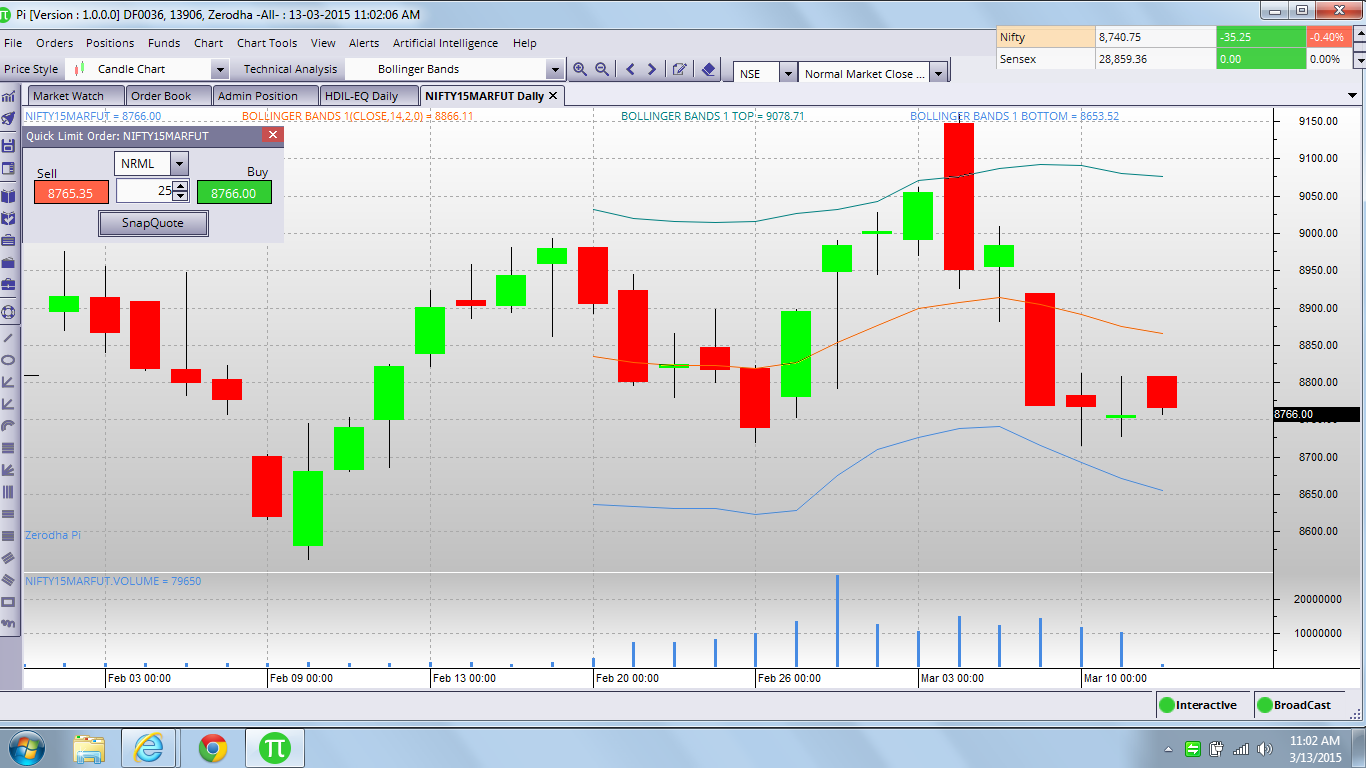This screenshot has height=768, width=1366.
Task: Click the chart graph icon in sidebar
Action: tap(9, 97)
